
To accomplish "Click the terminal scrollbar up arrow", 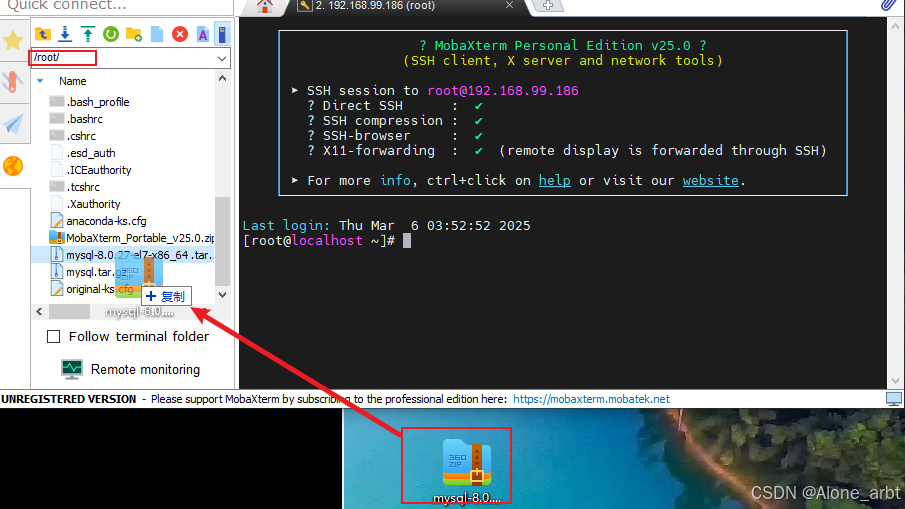I will point(895,26).
